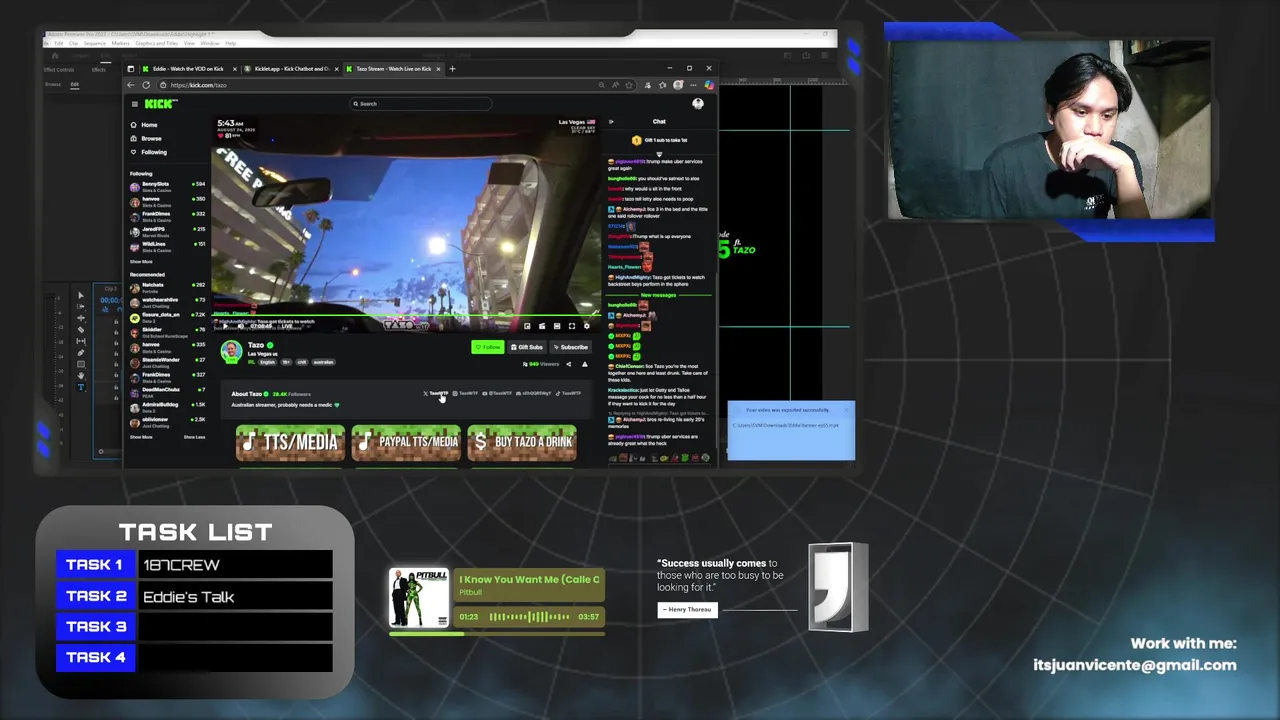Open the video player settings gear

(x=586, y=326)
